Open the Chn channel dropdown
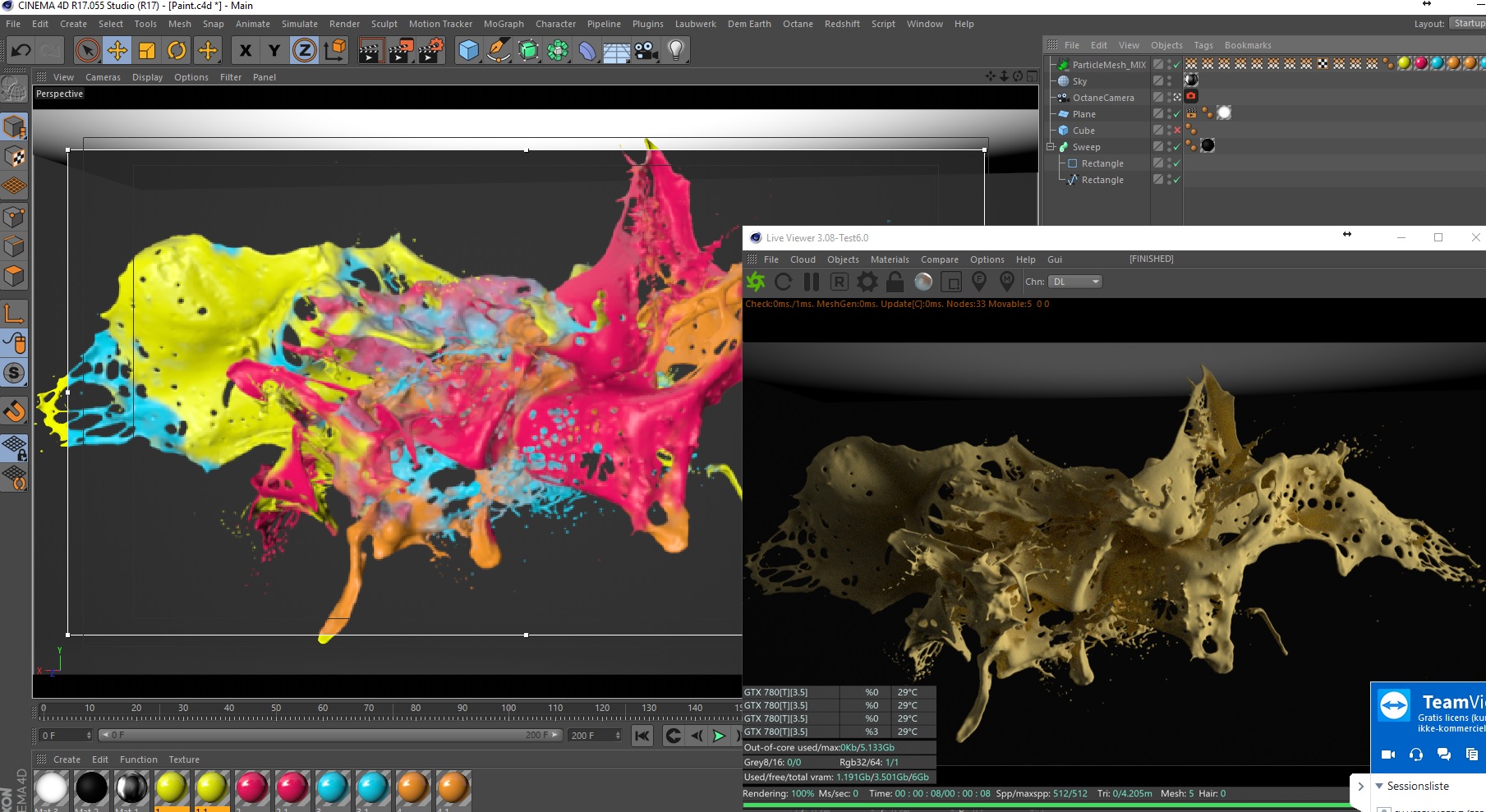Screen dimensions: 1486x812 point(1075,282)
